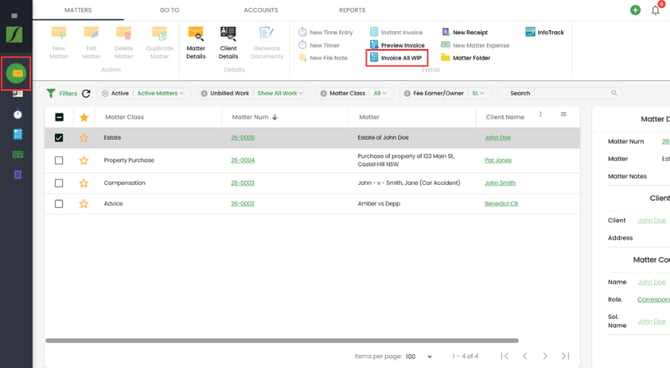
Task: Open Matter Details from the ribbon
Action: (196, 43)
